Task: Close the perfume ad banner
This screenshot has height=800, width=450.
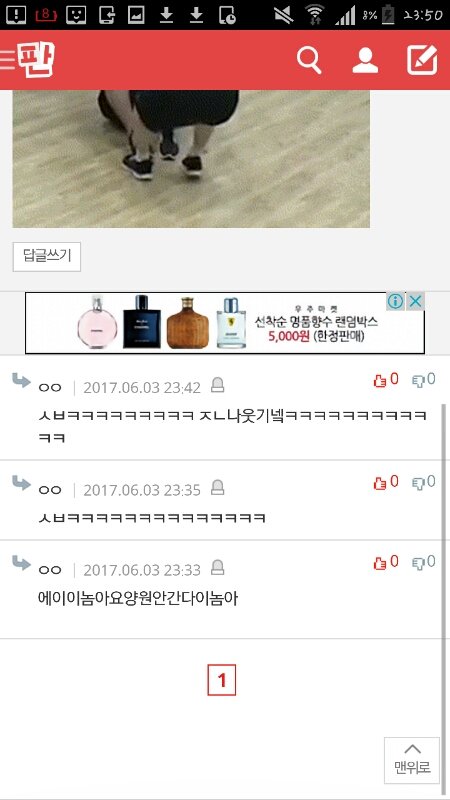Action: [x=416, y=302]
